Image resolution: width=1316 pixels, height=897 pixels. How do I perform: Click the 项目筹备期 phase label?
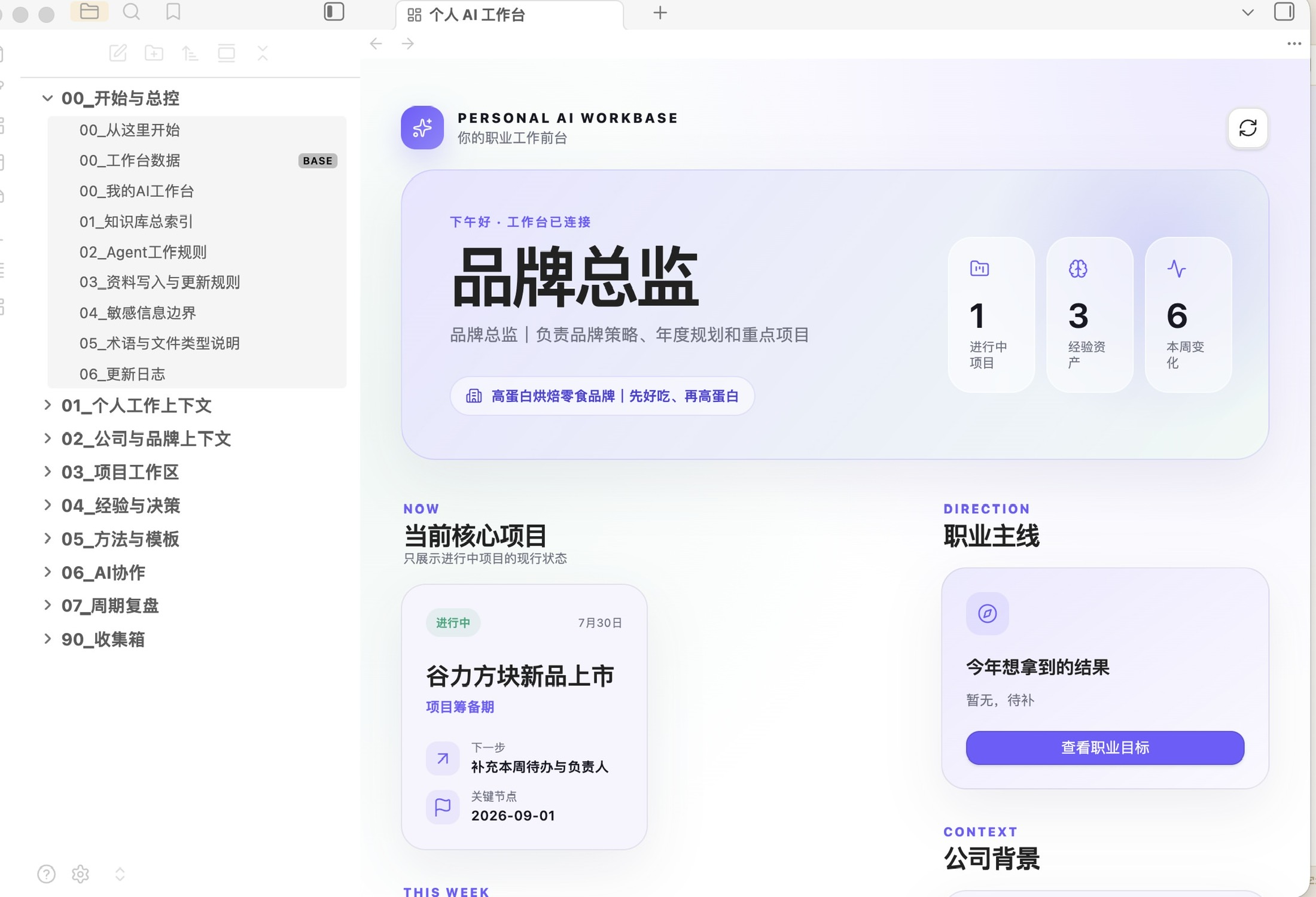click(460, 707)
